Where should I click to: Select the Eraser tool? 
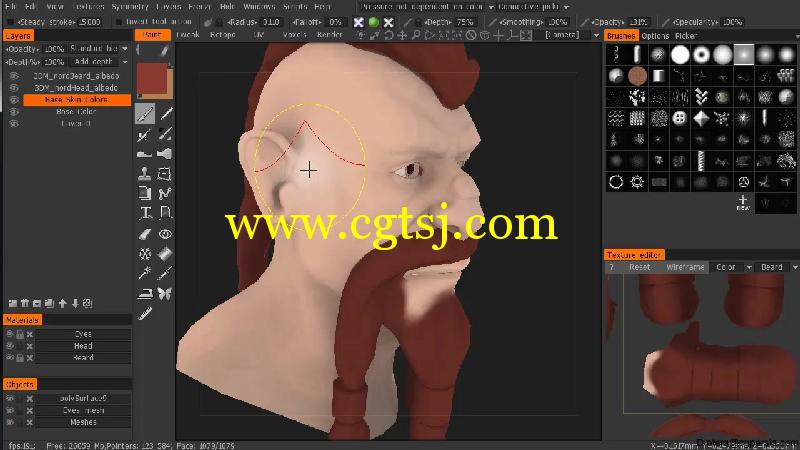(x=145, y=234)
